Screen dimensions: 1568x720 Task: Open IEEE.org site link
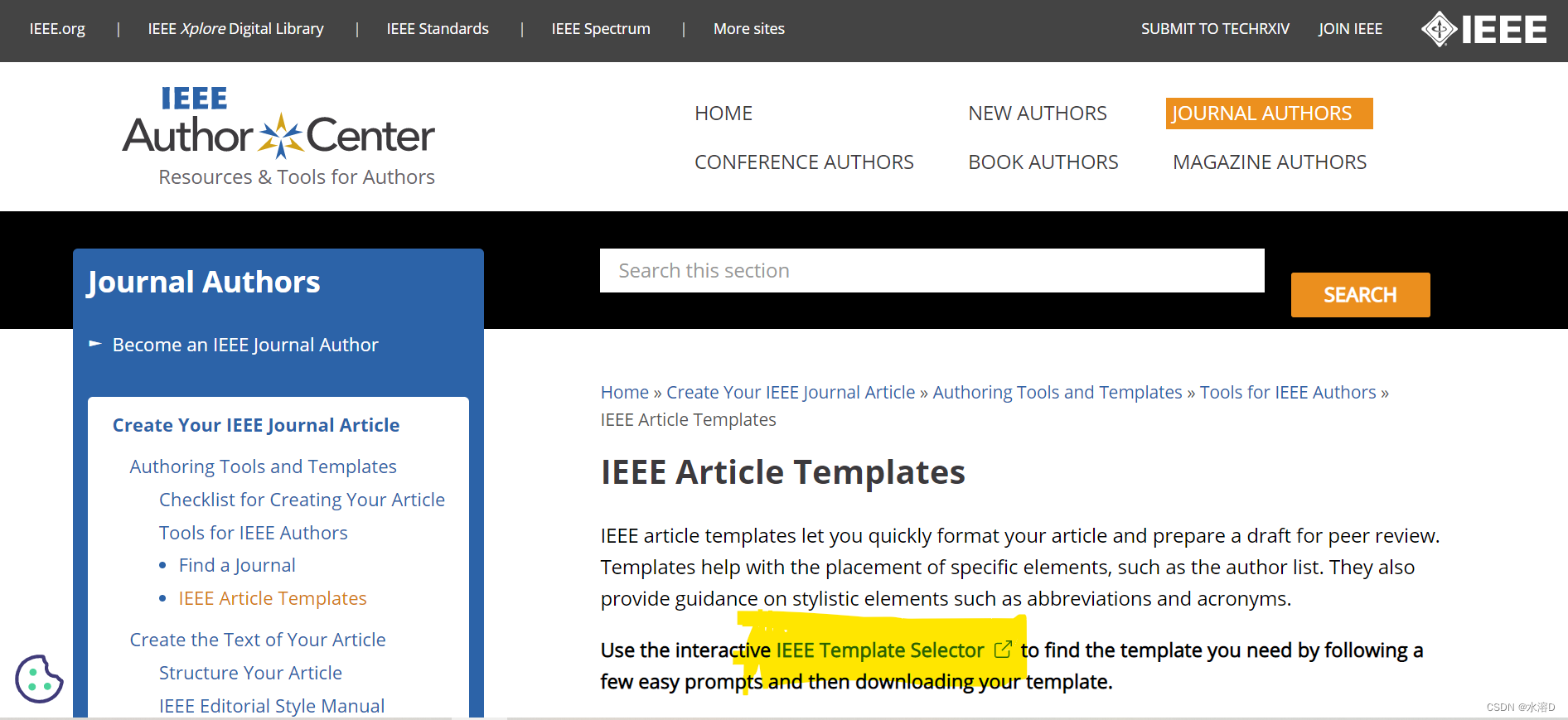click(x=57, y=29)
